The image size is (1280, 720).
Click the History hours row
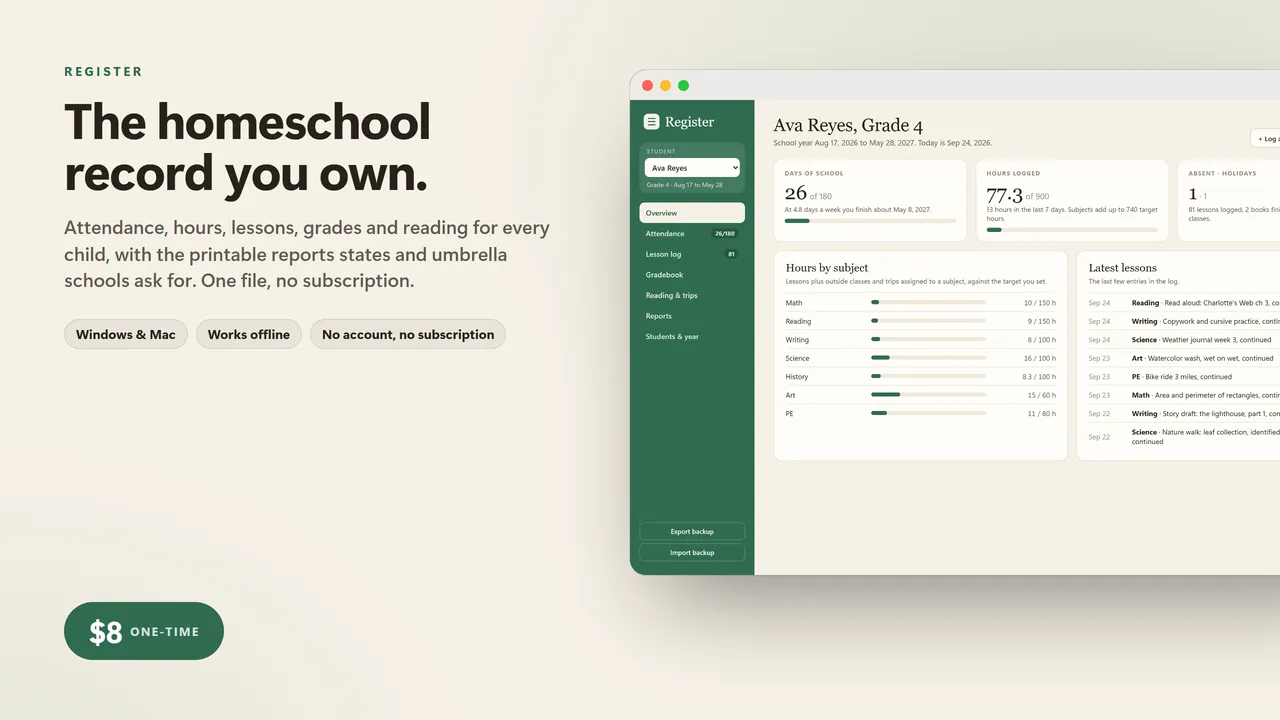tap(921, 377)
